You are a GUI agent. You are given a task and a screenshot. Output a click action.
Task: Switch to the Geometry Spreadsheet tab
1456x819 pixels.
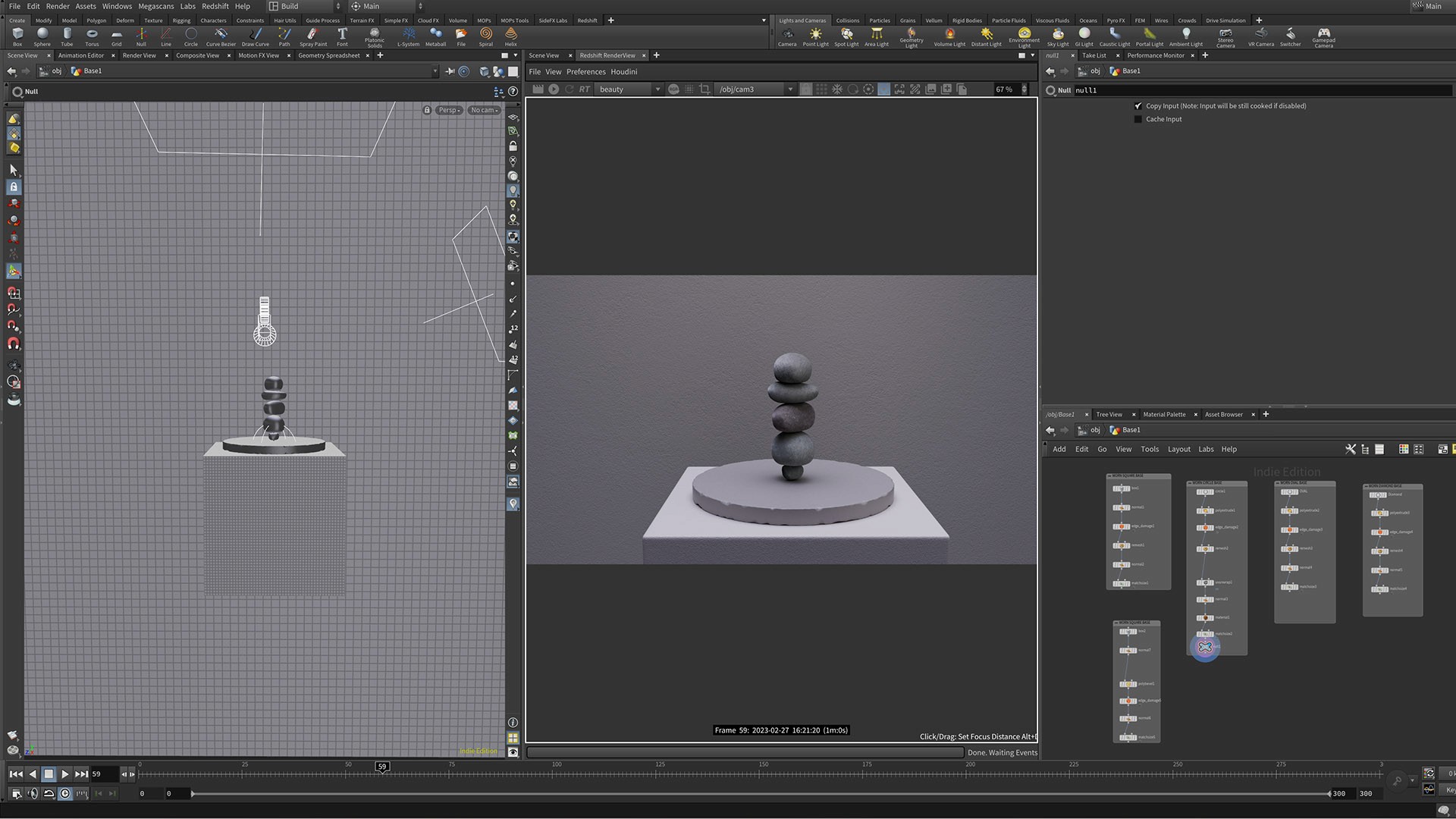[328, 55]
